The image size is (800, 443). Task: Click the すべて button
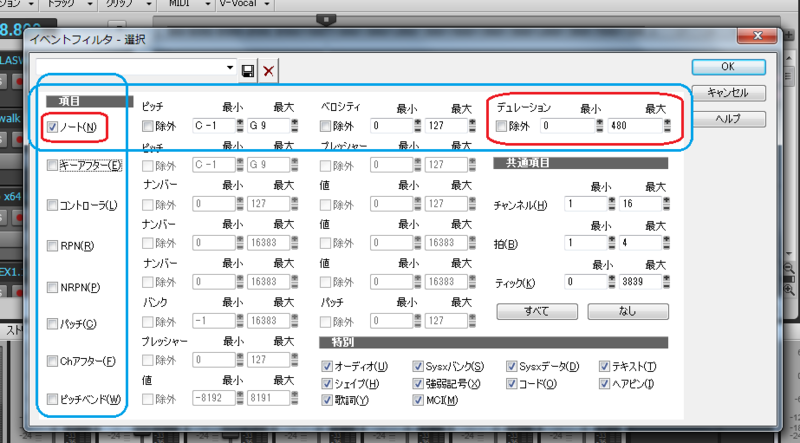click(537, 311)
